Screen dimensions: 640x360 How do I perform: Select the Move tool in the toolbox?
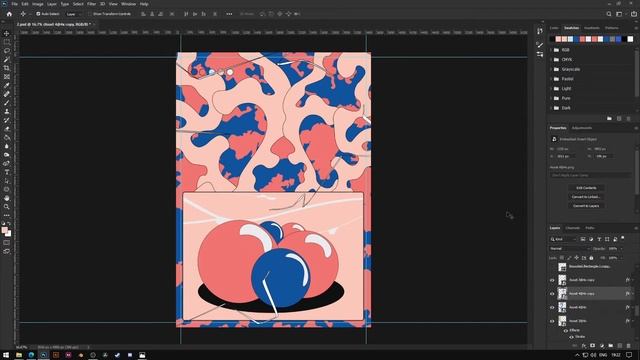tap(7, 33)
